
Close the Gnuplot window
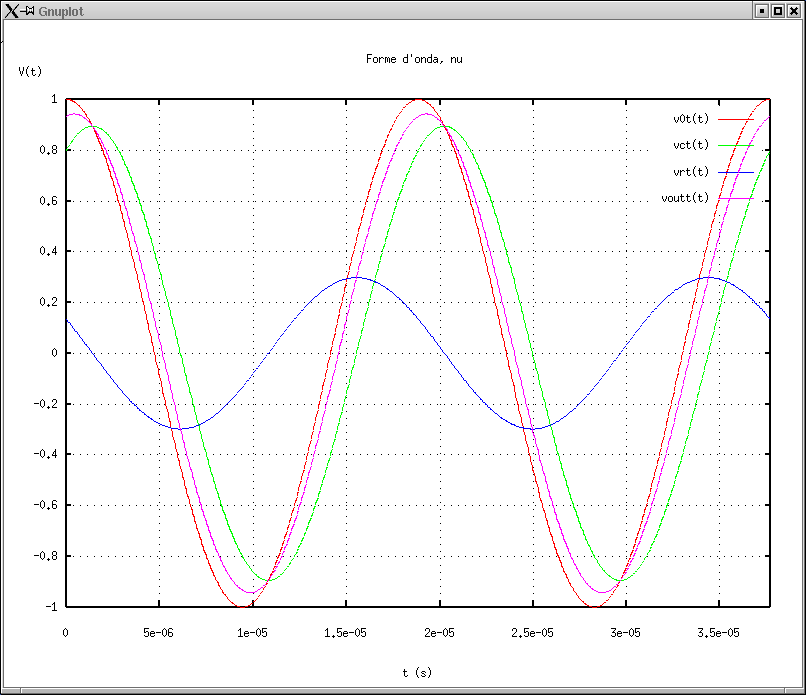tap(793, 11)
